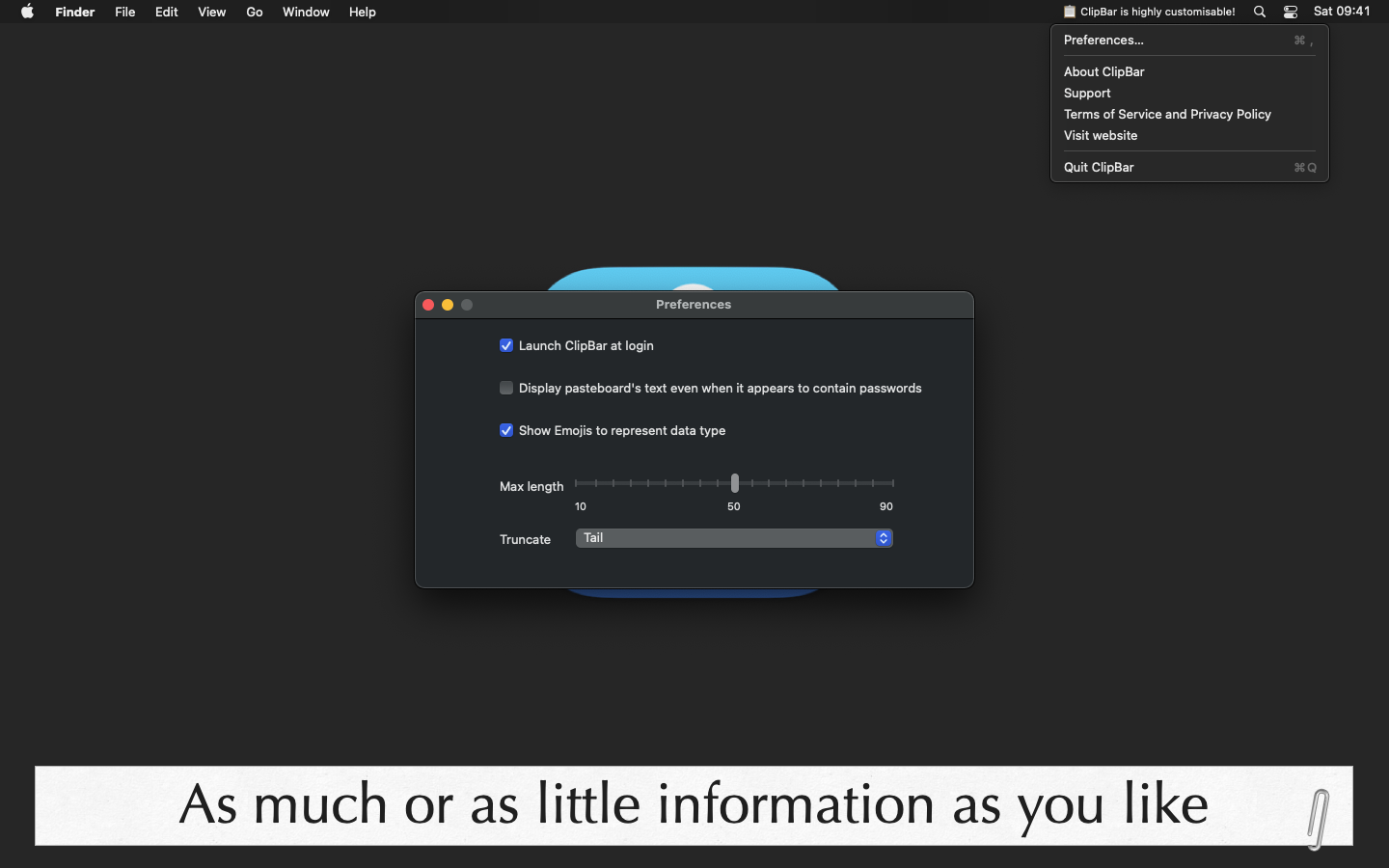
Task: Open the Help menu
Action: tap(363, 12)
